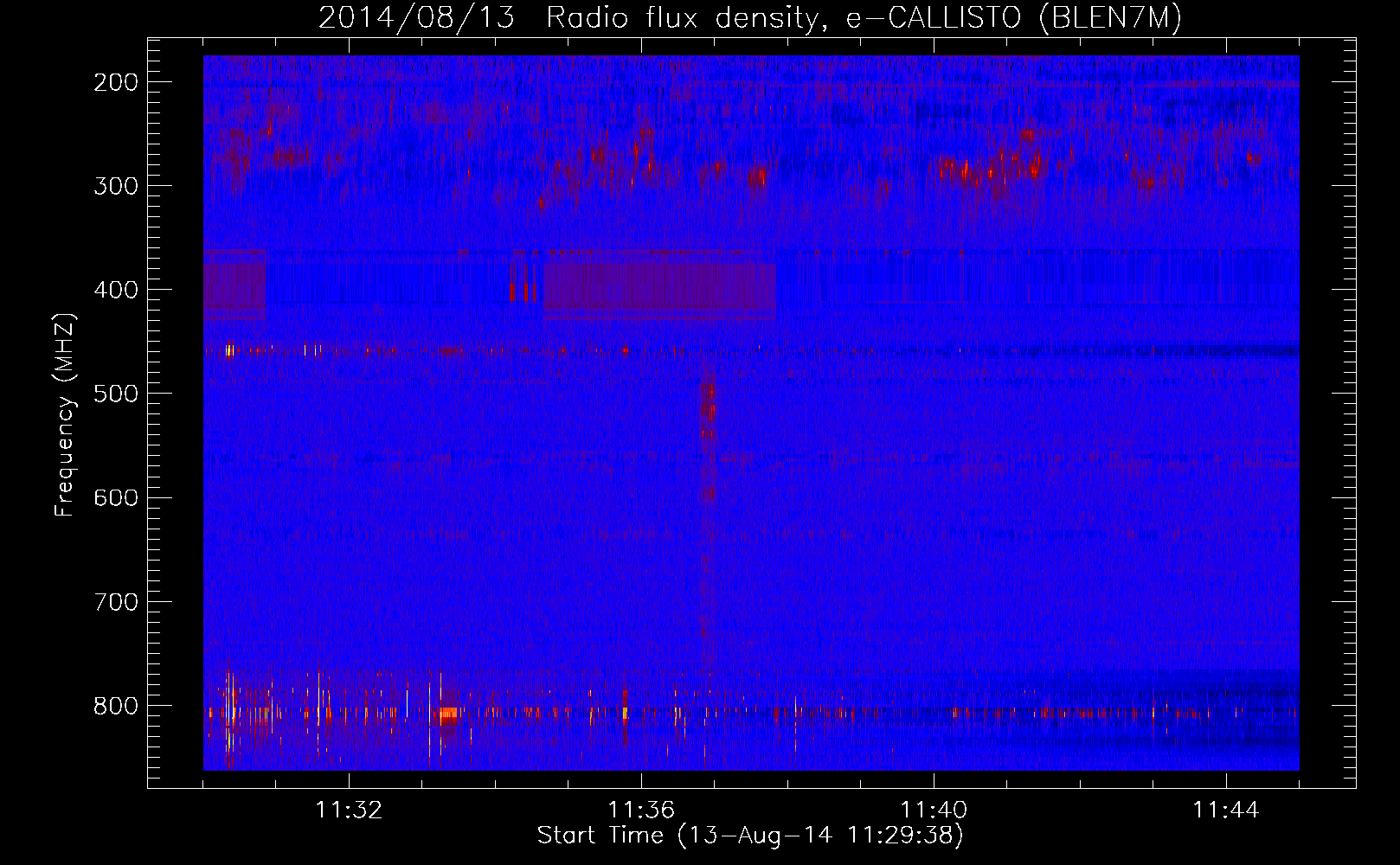The image size is (1400, 865).
Task: Select the 700 frequency tick label
Action: (116, 601)
